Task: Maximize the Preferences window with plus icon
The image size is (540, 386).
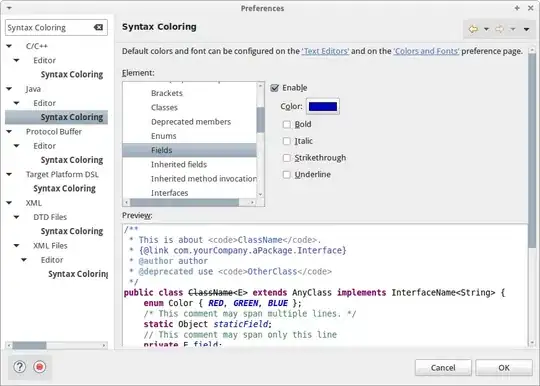Action: point(517,8)
